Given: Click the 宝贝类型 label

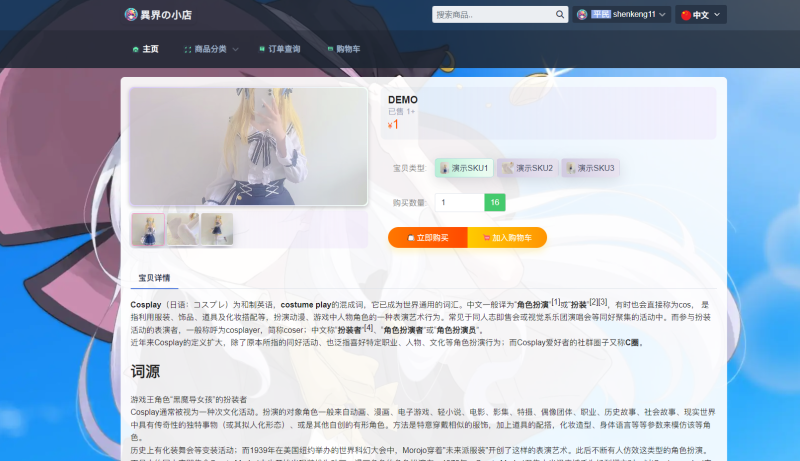Looking at the screenshot, I should pos(409,168).
